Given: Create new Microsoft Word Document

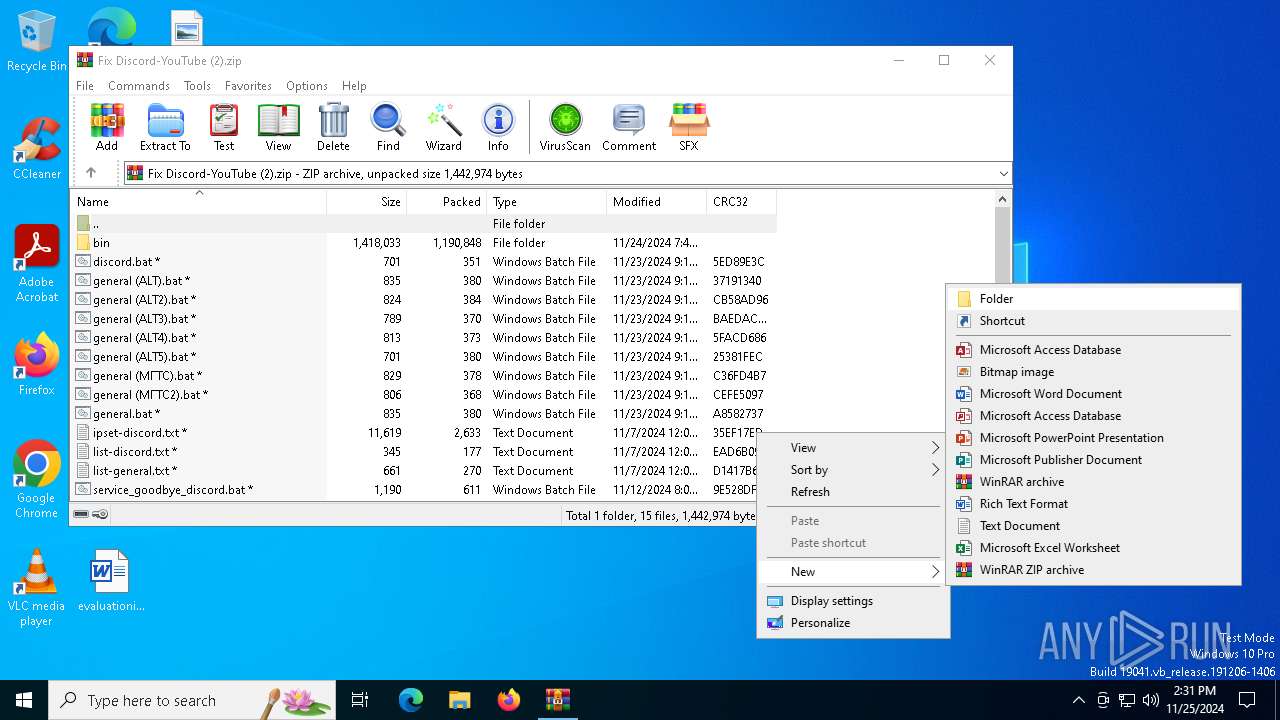Looking at the screenshot, I should click(1094, 394).
